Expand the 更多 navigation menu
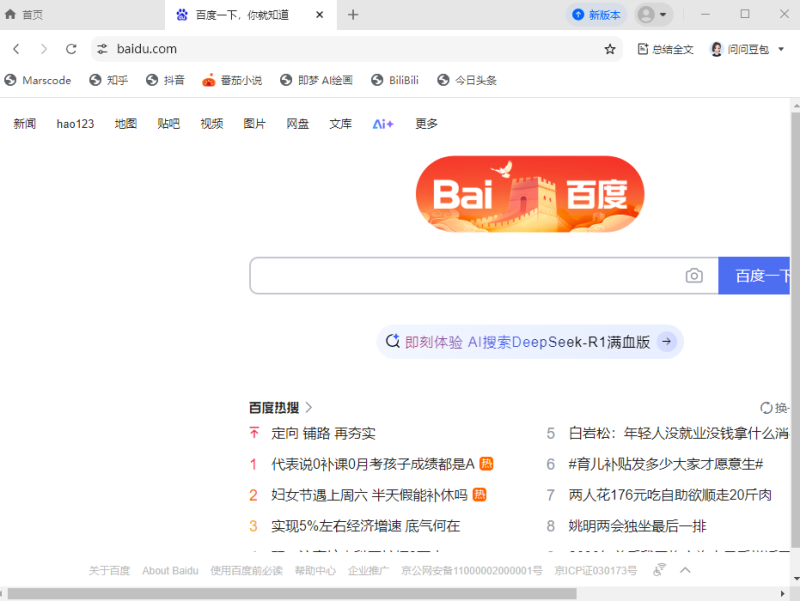This screenshot has width=800, height=601. click(425, 123)
